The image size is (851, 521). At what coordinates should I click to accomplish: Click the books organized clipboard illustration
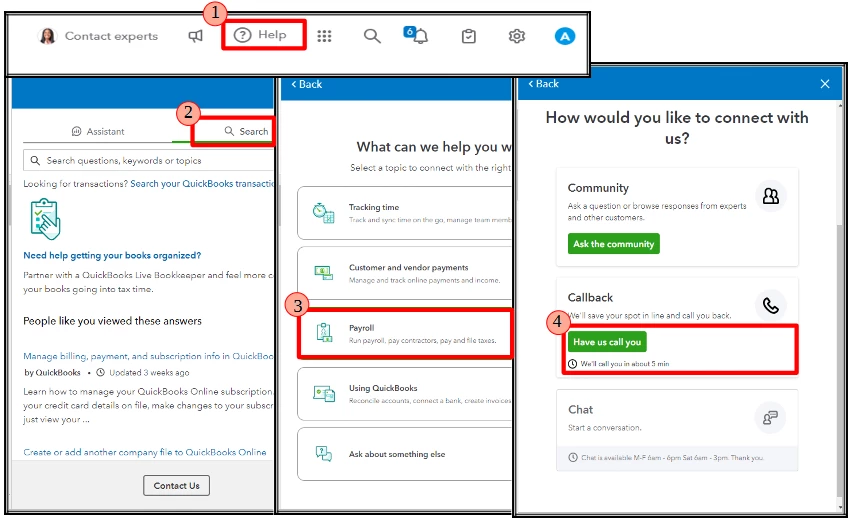46,219
